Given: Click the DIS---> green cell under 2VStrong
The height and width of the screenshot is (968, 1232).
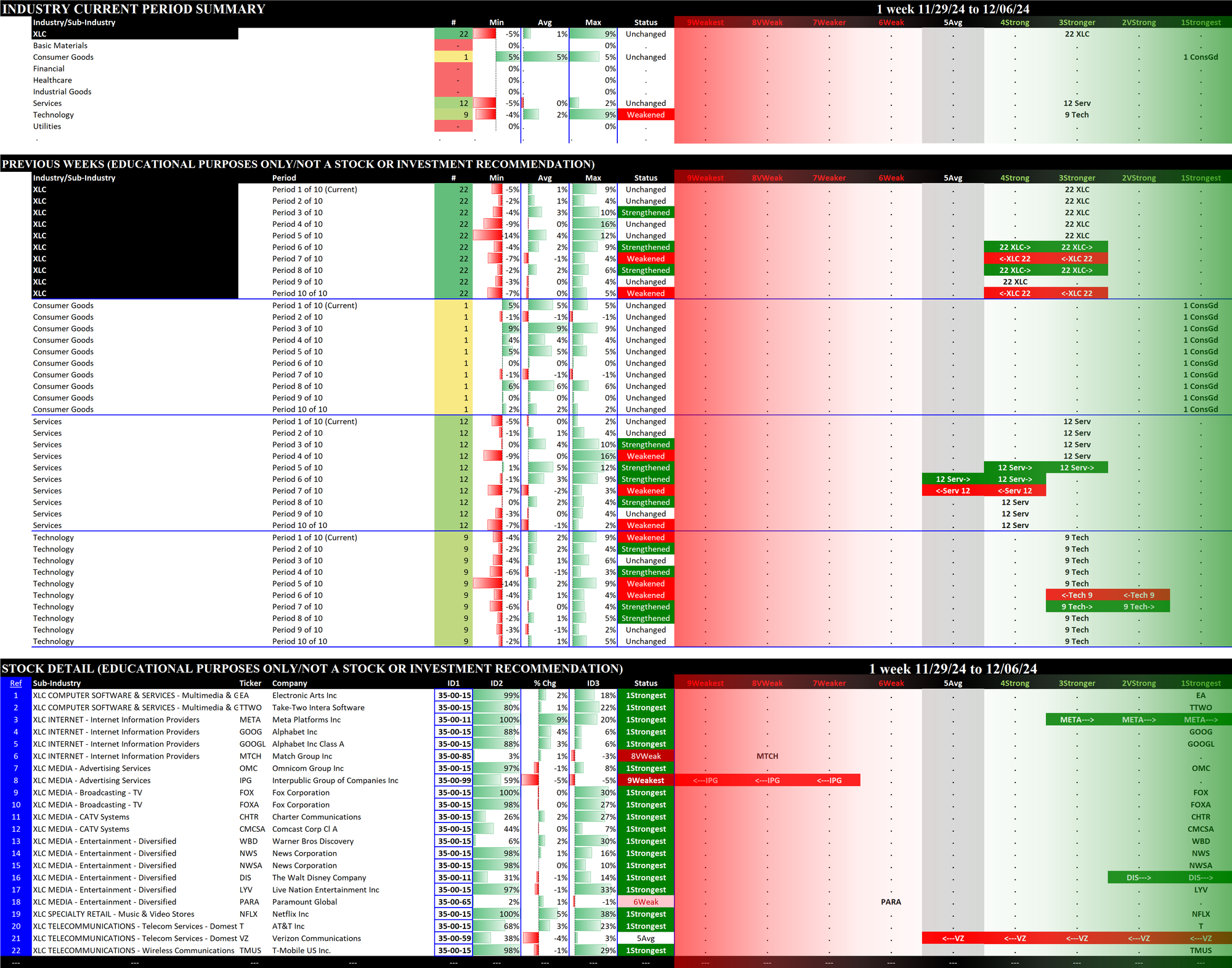Looking at the screenshot, I should click(x=1138, y=878).
